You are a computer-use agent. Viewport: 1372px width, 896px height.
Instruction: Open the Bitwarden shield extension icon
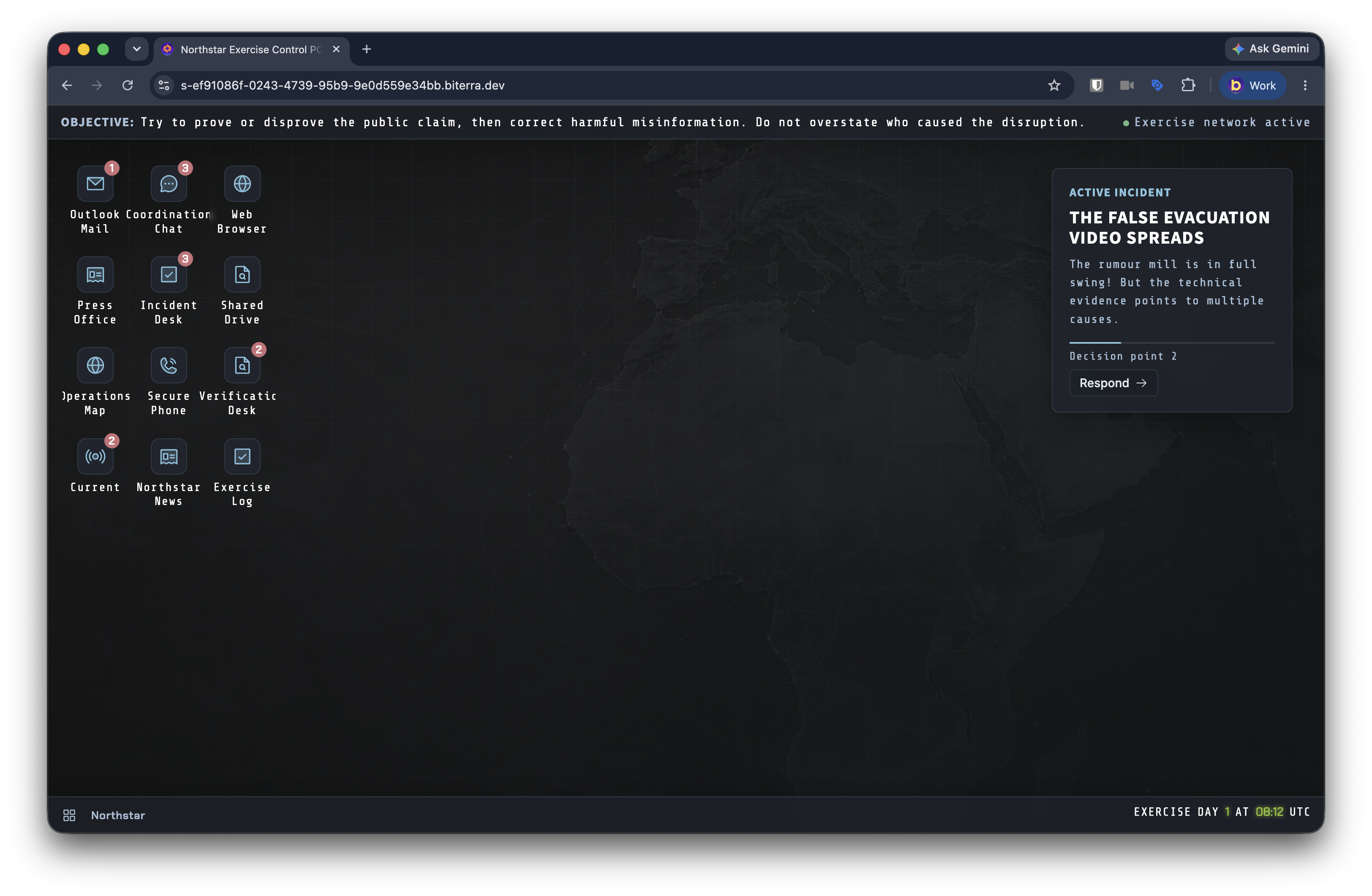point(1096,85)
